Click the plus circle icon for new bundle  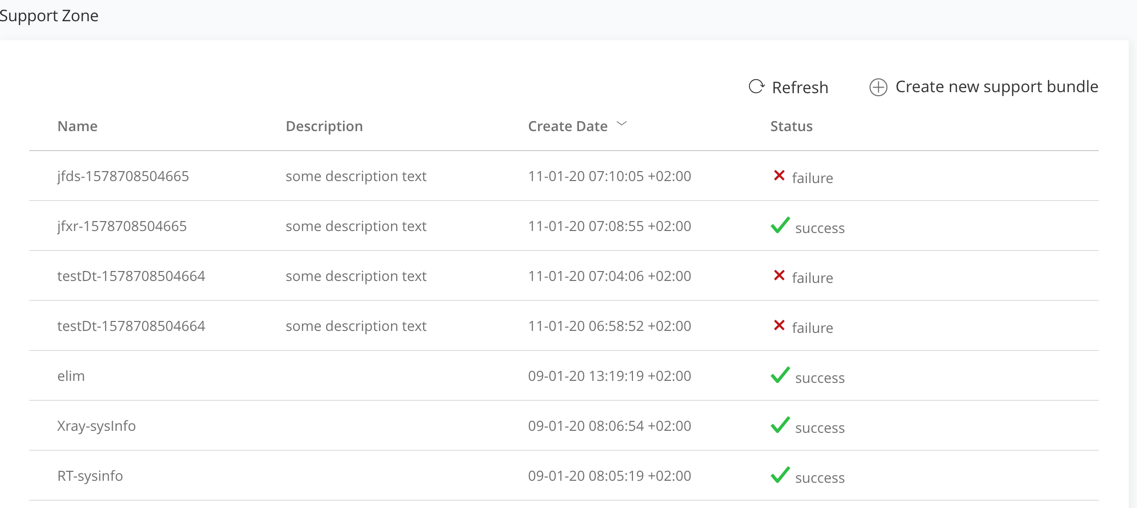tap(878, 88)
